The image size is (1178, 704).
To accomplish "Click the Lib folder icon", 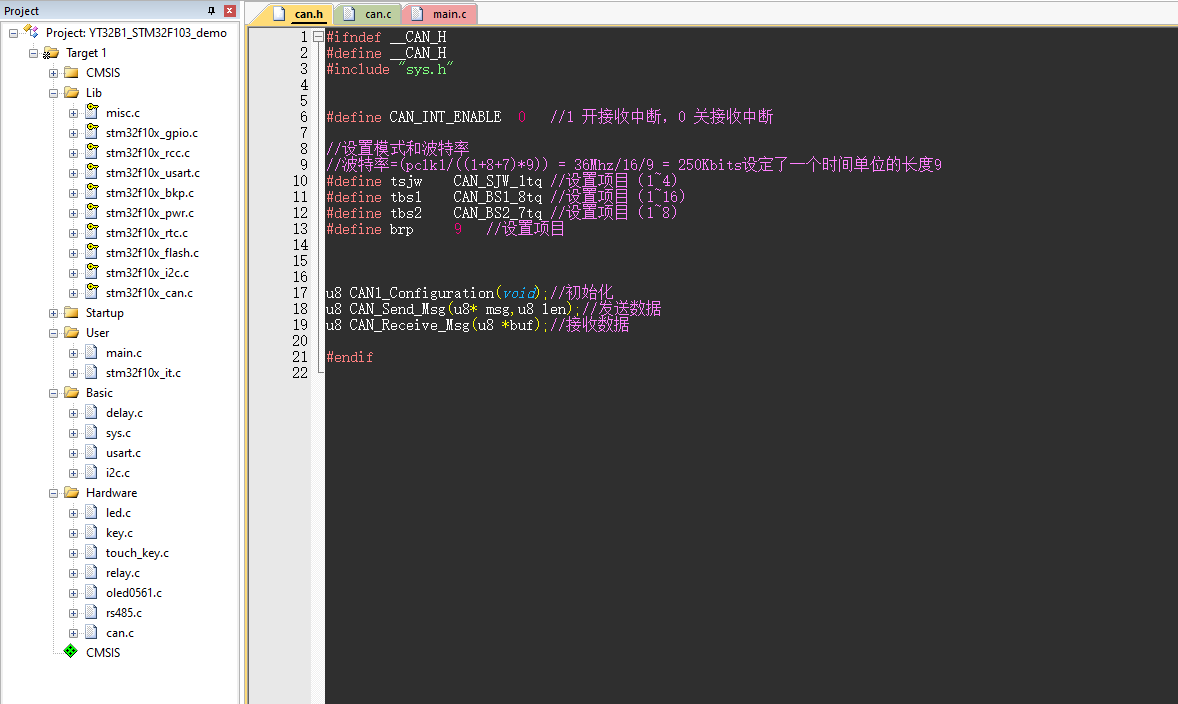I will [71, 92].
